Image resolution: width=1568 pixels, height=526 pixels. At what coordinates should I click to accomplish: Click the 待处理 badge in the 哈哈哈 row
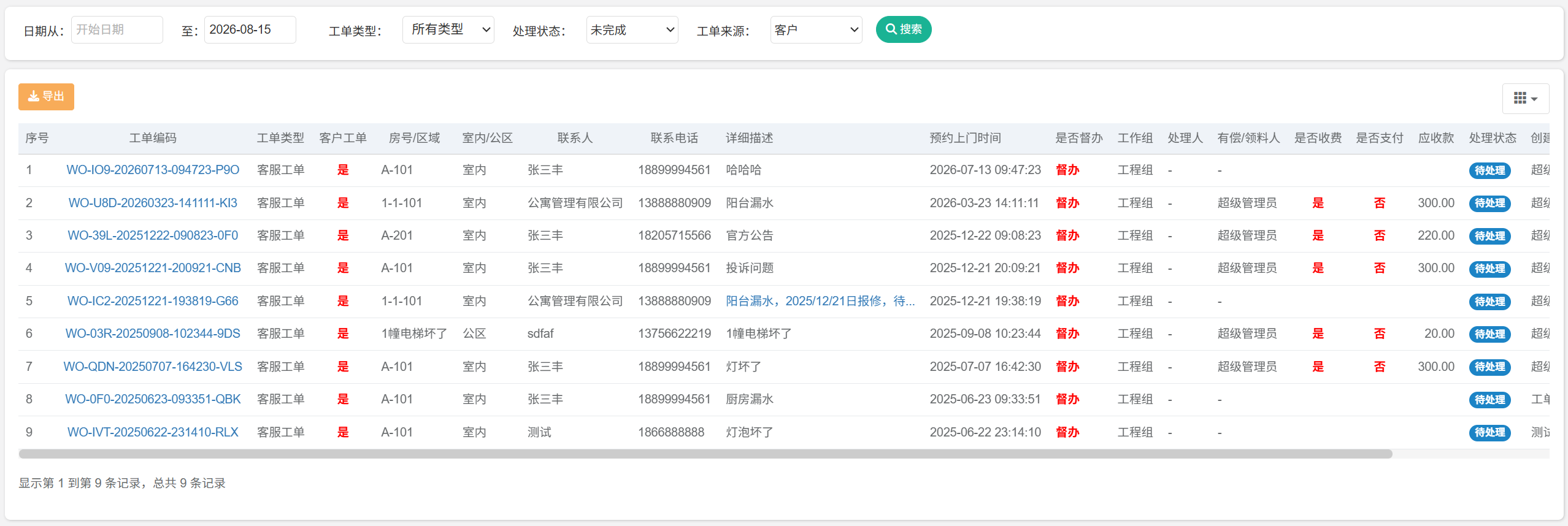1489,170
